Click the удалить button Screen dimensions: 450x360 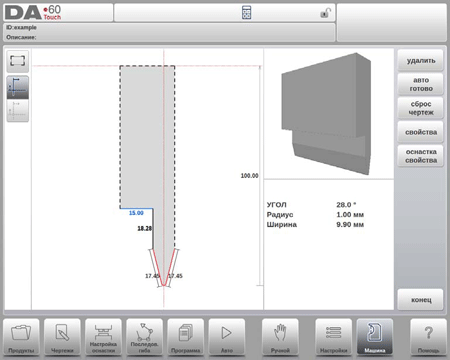click(x=421, y=61)
